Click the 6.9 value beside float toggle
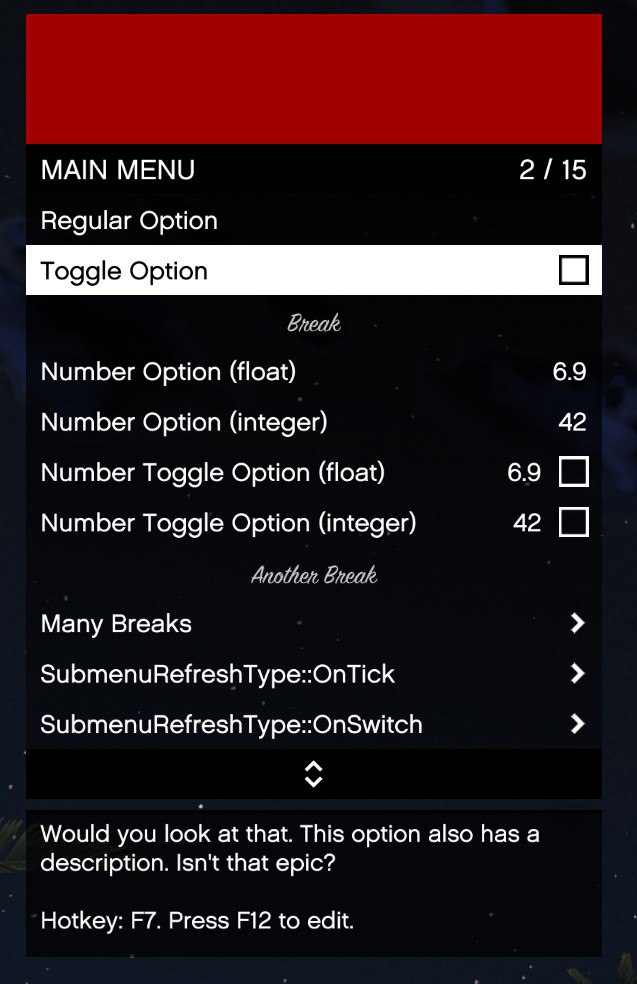637x984 pixels. click(524, 472)
